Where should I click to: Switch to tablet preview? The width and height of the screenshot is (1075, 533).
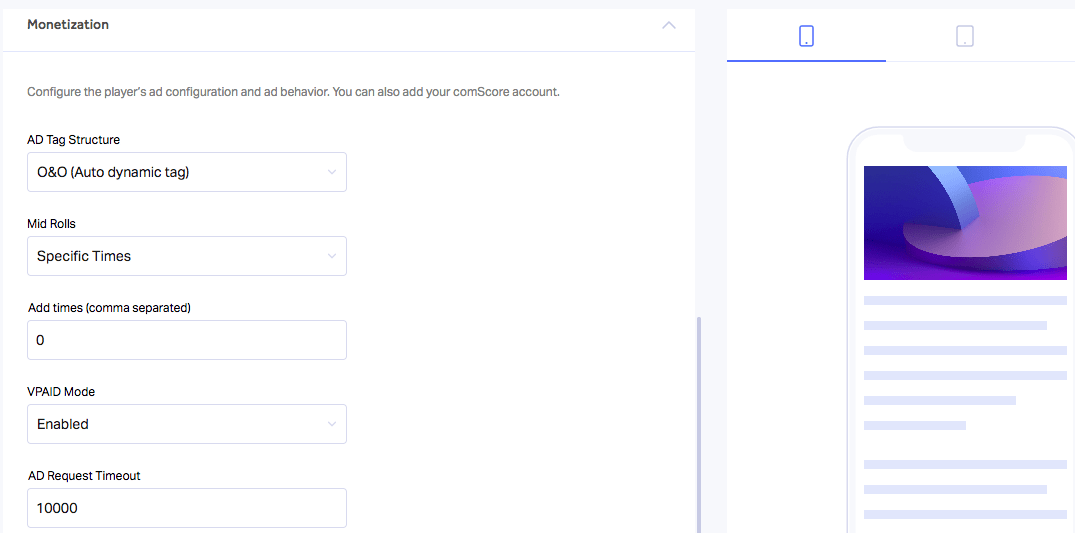[965, 36]
